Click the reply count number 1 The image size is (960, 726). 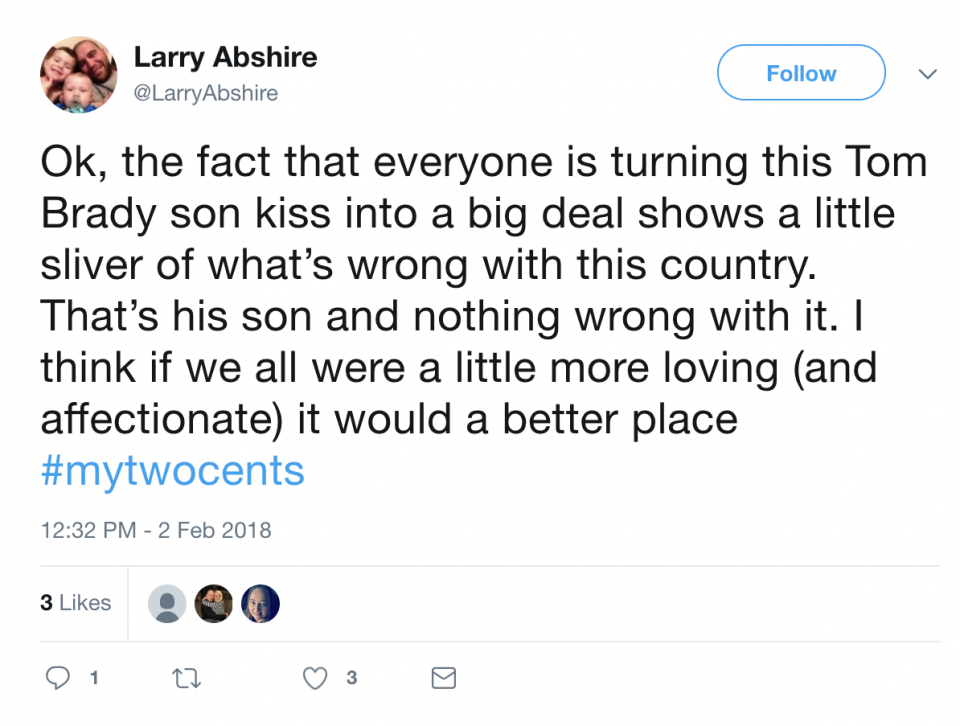point(94,679)
